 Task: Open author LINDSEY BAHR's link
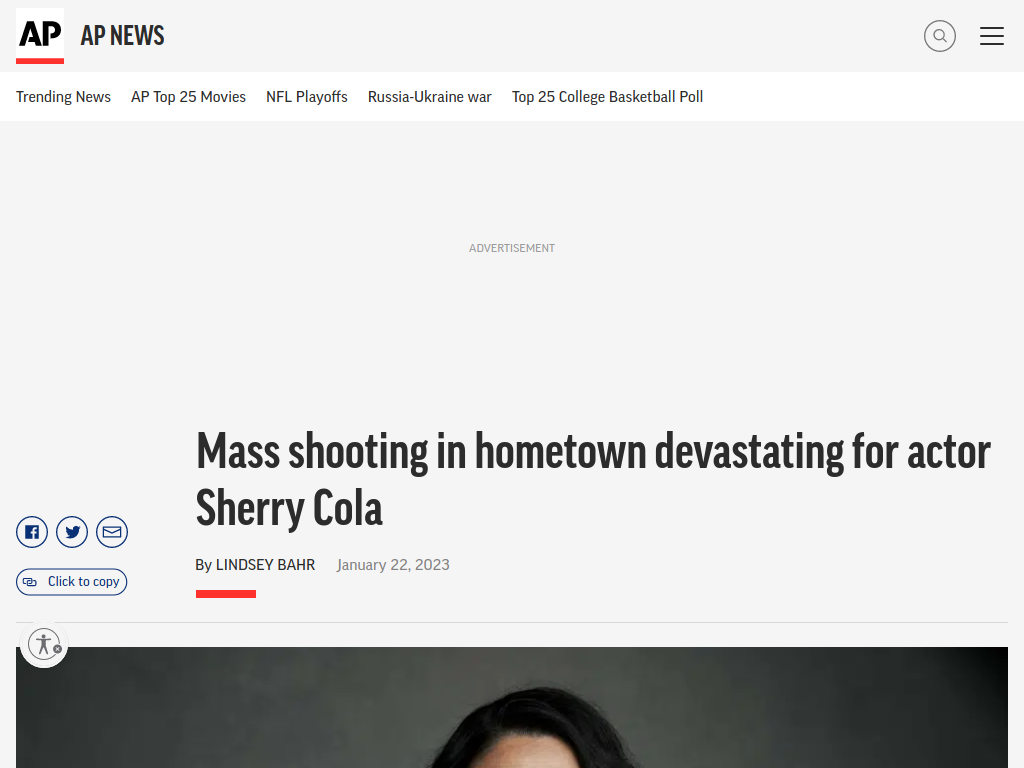point(265,565)
